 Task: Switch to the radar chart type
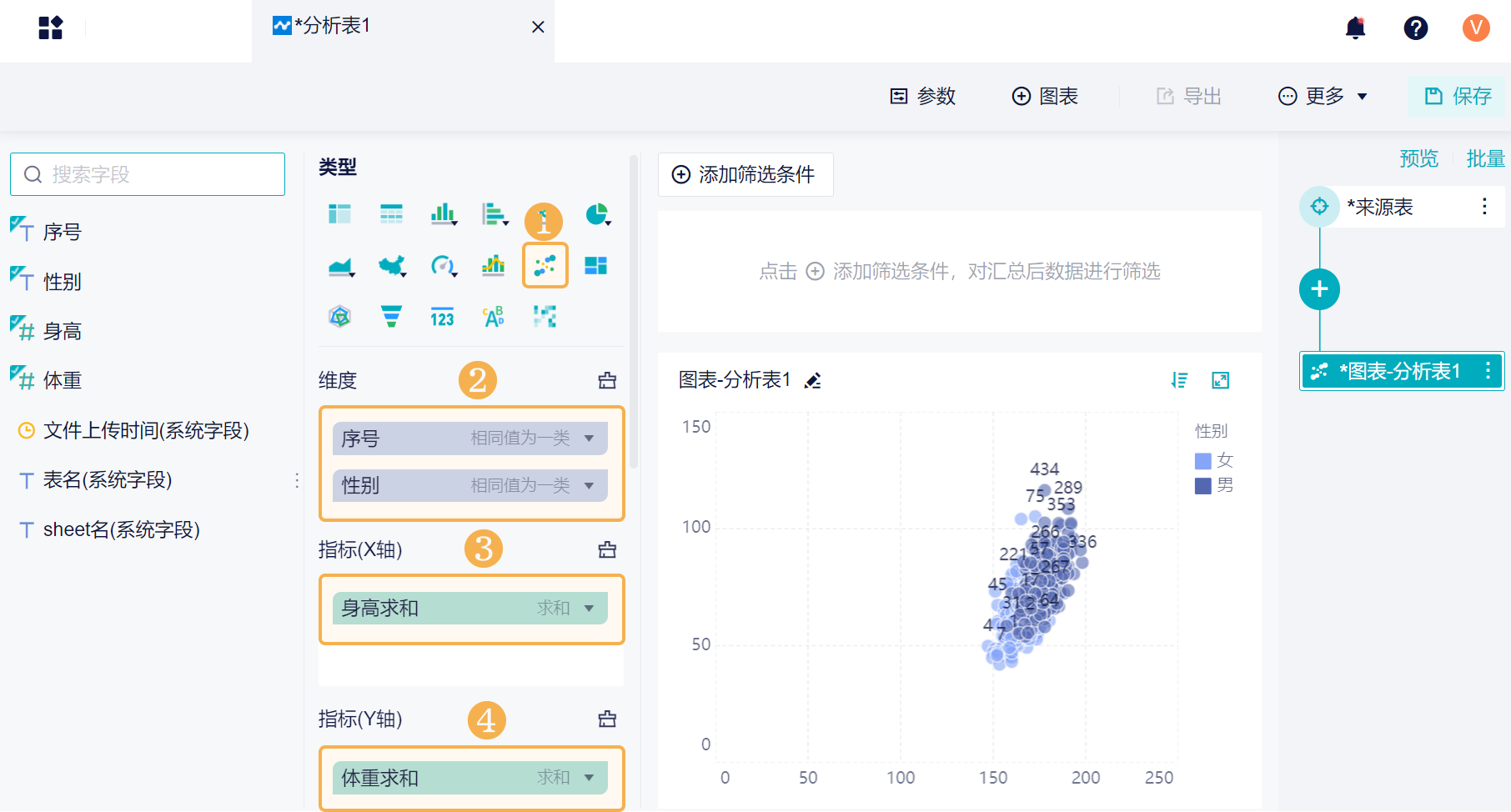(339, 317)
